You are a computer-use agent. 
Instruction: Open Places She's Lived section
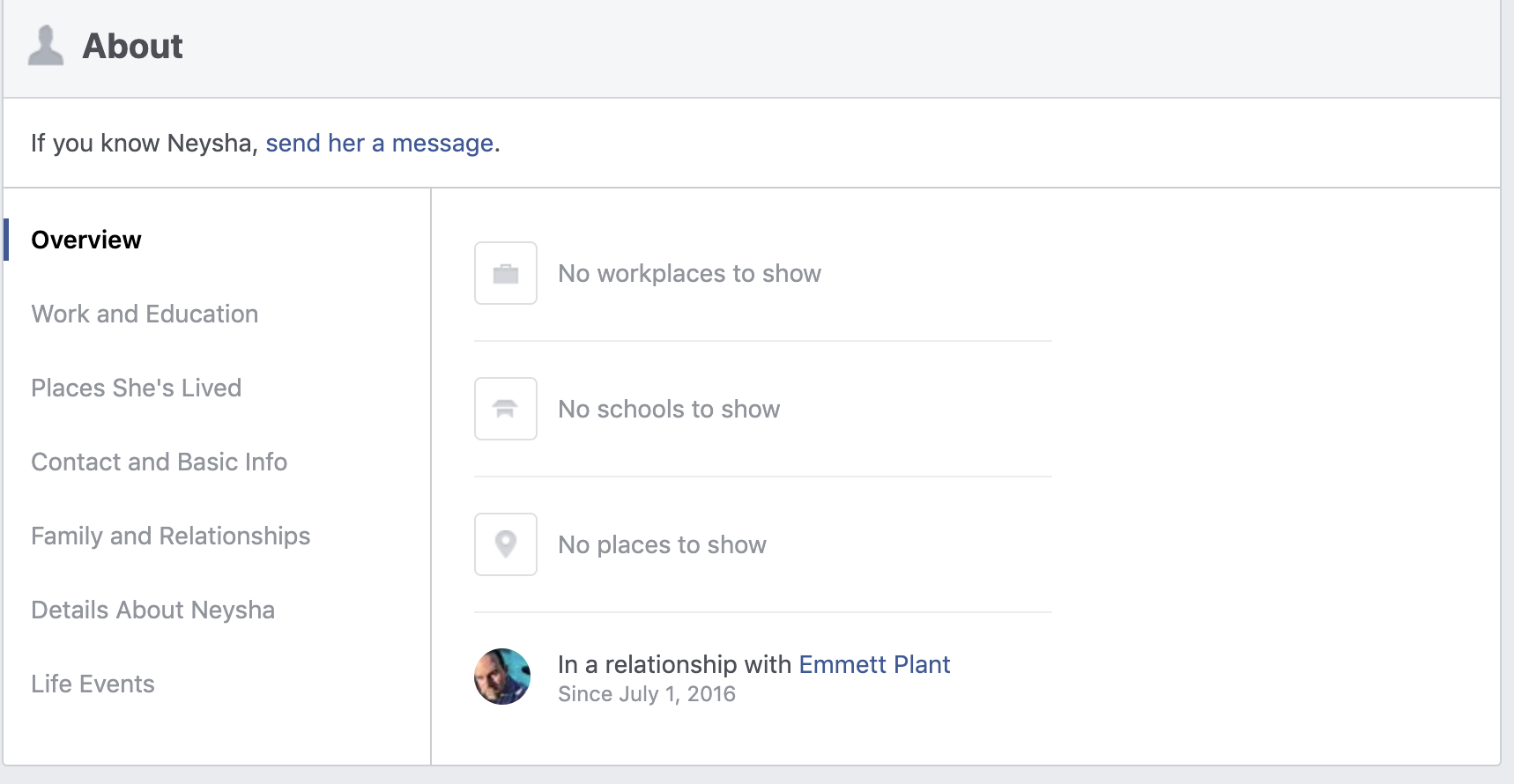tap(137, 388)
